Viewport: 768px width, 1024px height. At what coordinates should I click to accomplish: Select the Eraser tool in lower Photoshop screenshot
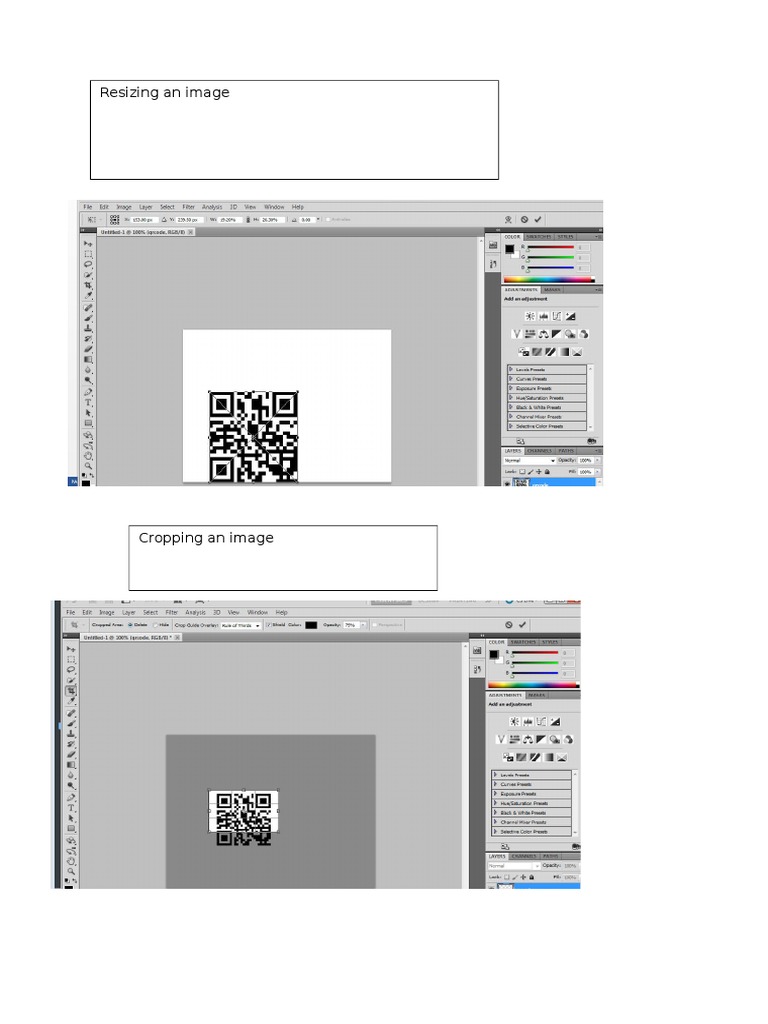[71, 754]
